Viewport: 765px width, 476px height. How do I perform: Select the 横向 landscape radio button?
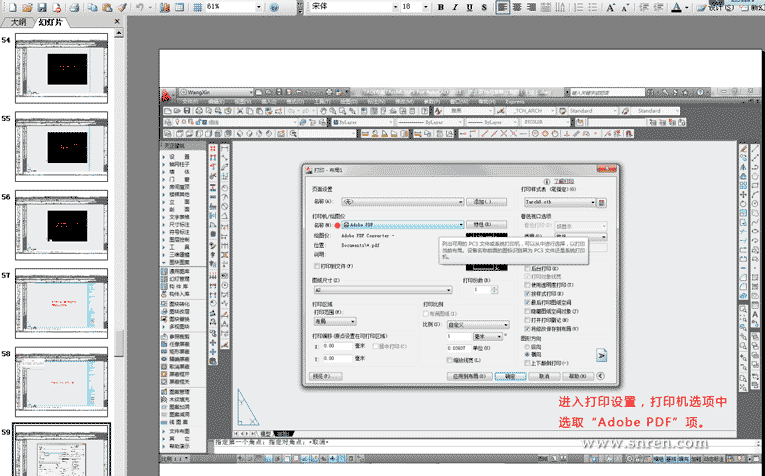[x=527, y=355]
